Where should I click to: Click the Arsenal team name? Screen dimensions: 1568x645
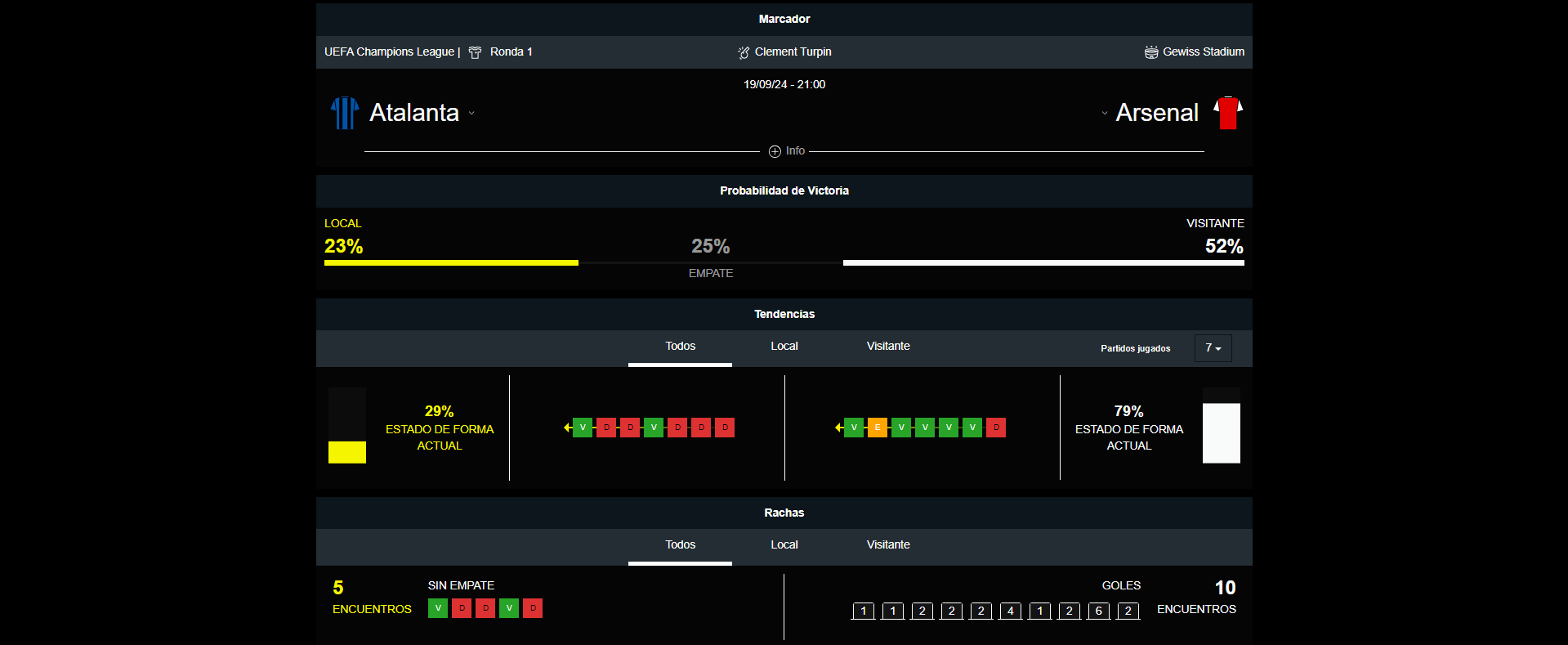coord(1157,113)
